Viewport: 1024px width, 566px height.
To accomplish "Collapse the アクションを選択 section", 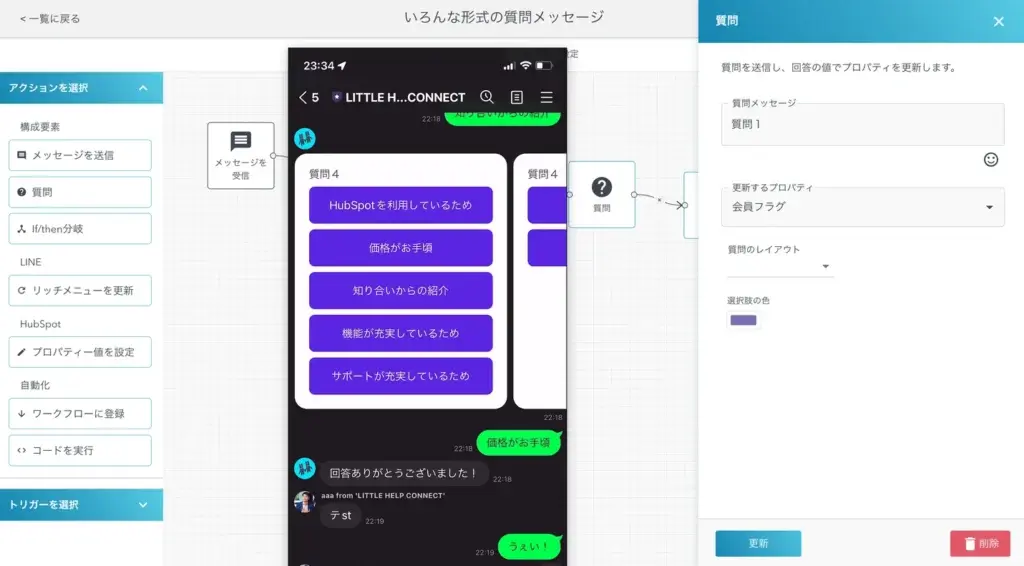I will pyautogui.click(x=143, y=88).
